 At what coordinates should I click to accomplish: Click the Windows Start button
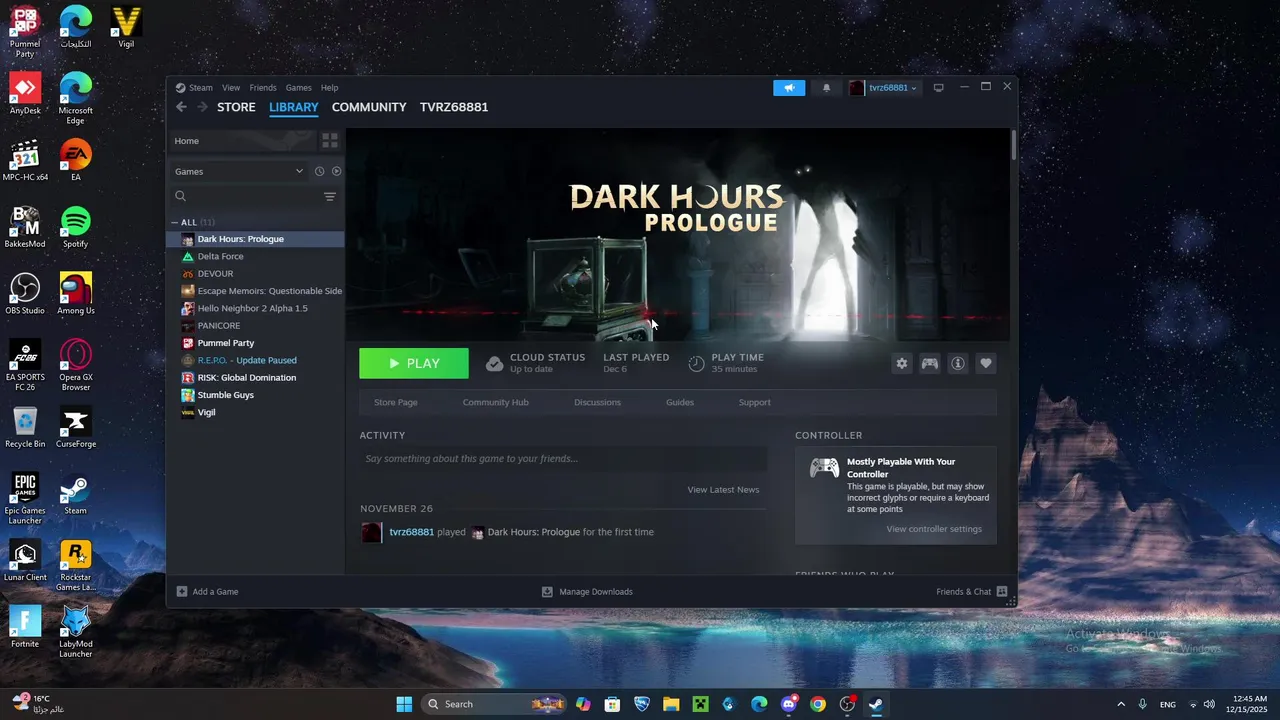pyautogui.click(x=404, y=704)
